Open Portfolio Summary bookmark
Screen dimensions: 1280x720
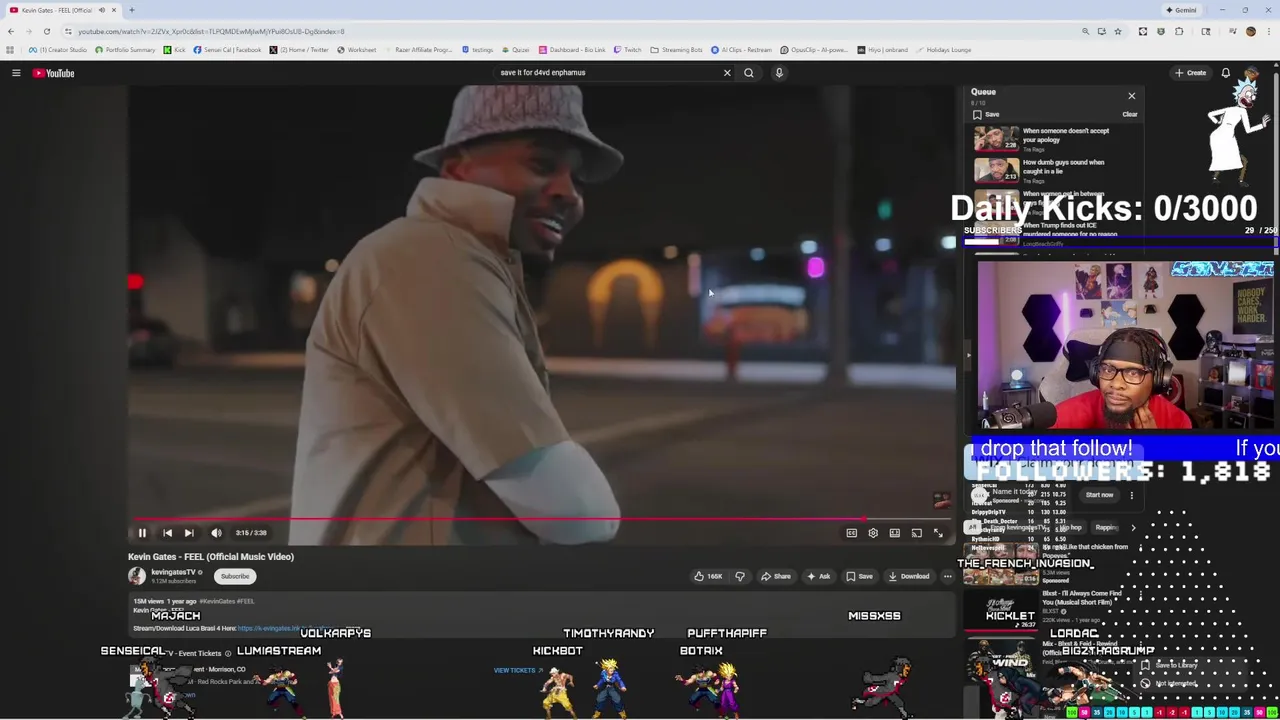(x=125, y=50)
